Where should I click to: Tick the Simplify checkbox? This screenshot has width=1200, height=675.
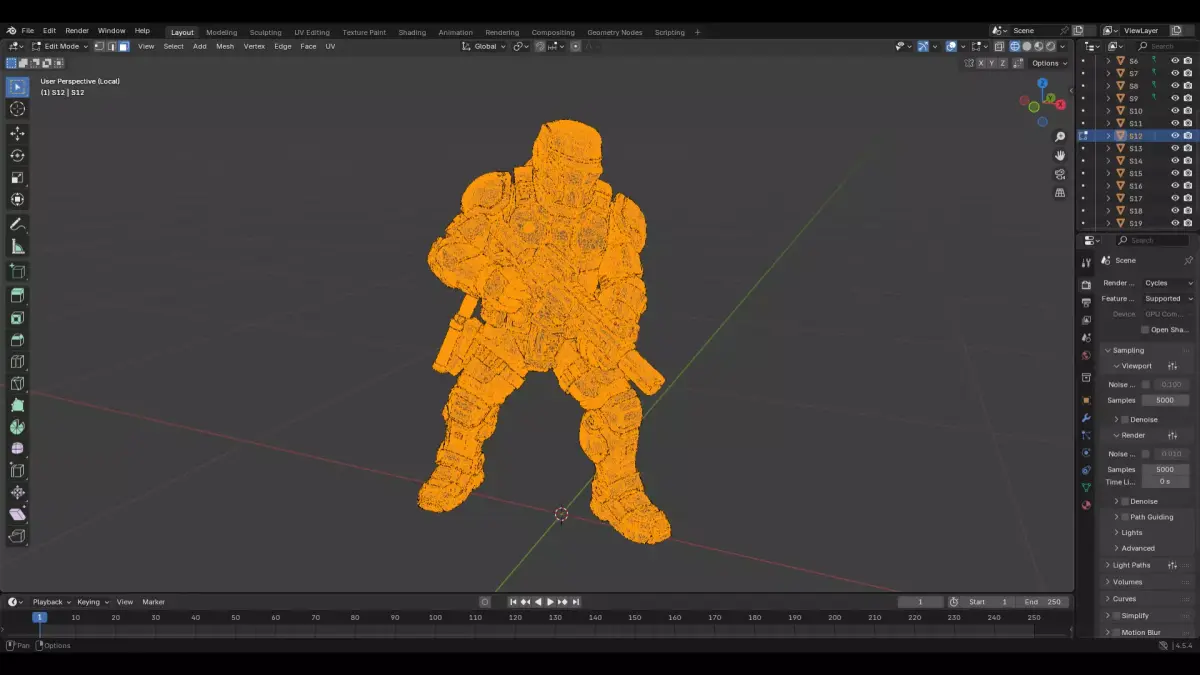[1116, 616]
